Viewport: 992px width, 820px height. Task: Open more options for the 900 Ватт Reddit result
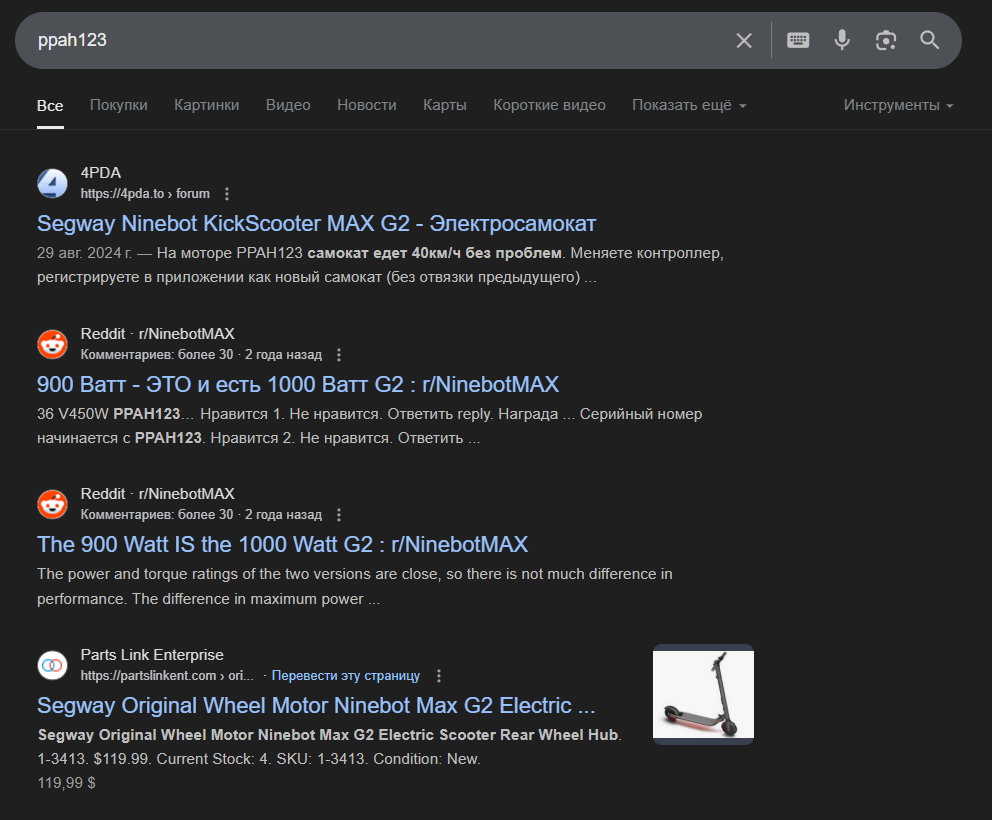(x=339, y=355)
